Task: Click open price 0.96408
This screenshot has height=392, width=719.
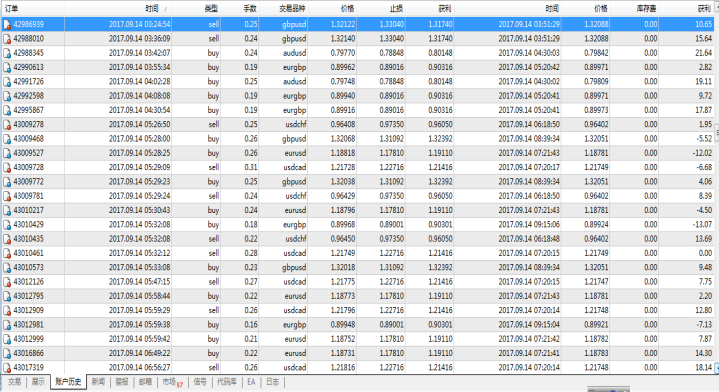Action: 343,125
